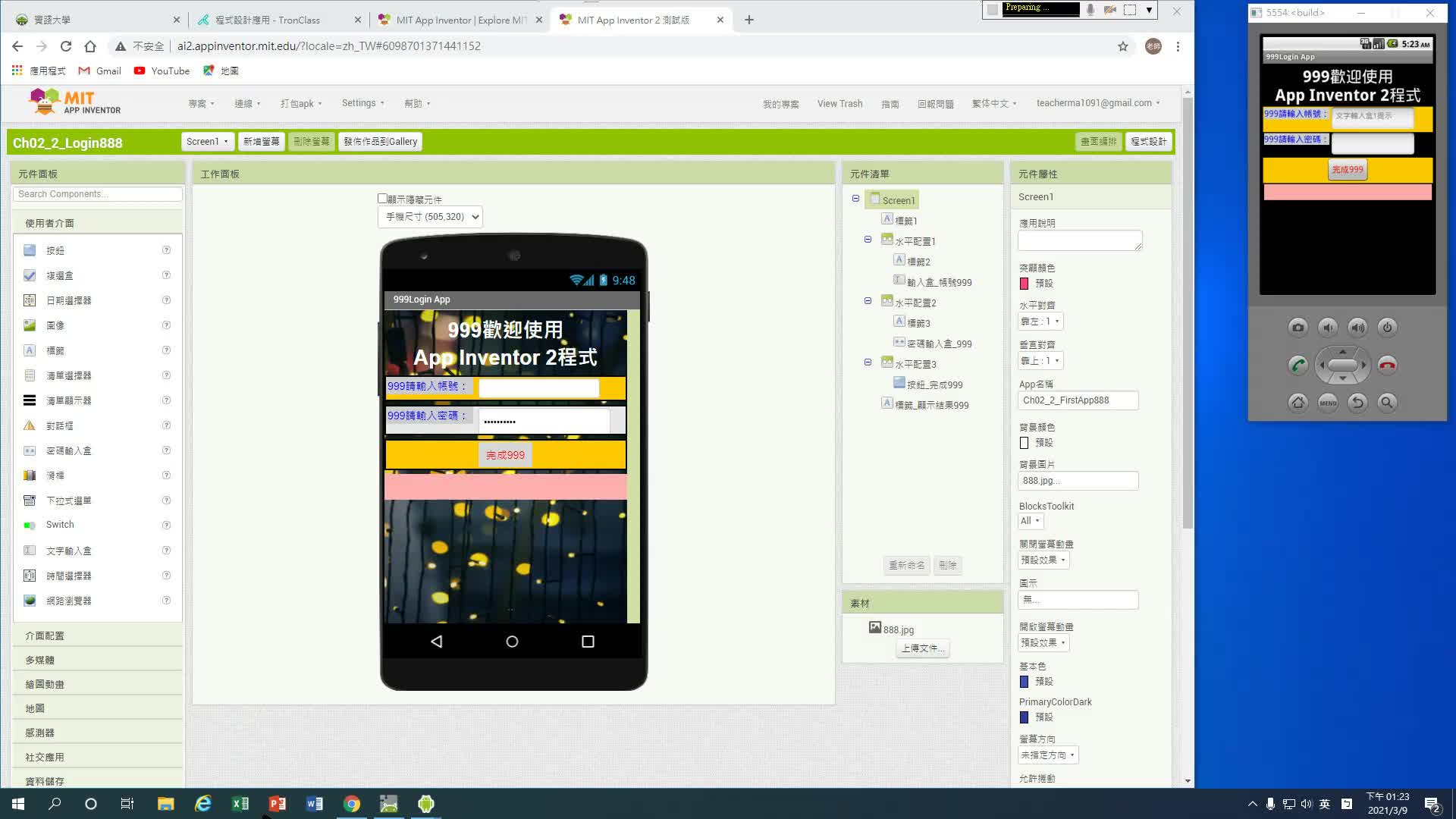Open Excel from the Windows taskbar
The width and height of the screenshot is (1456, 819).
pyautogui.click(x=240, y=804)
